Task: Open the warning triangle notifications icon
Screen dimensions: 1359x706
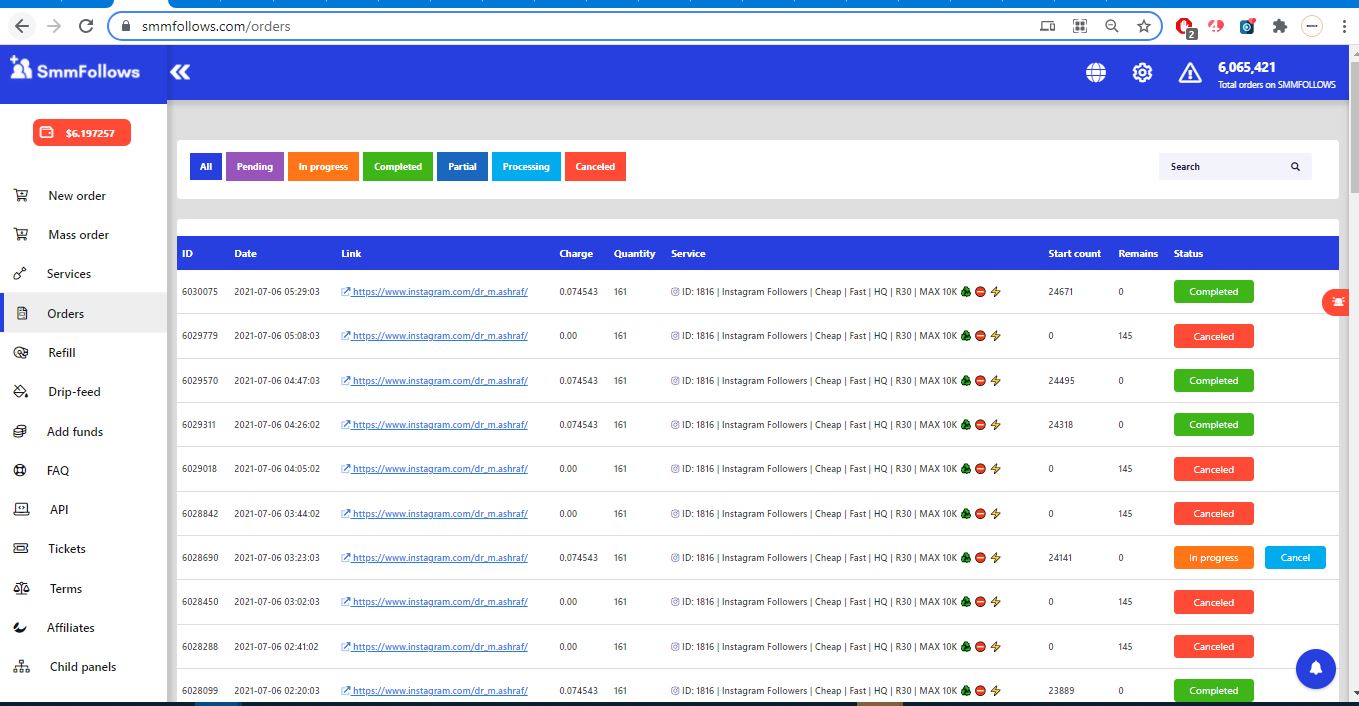Action: [1190, 72]
